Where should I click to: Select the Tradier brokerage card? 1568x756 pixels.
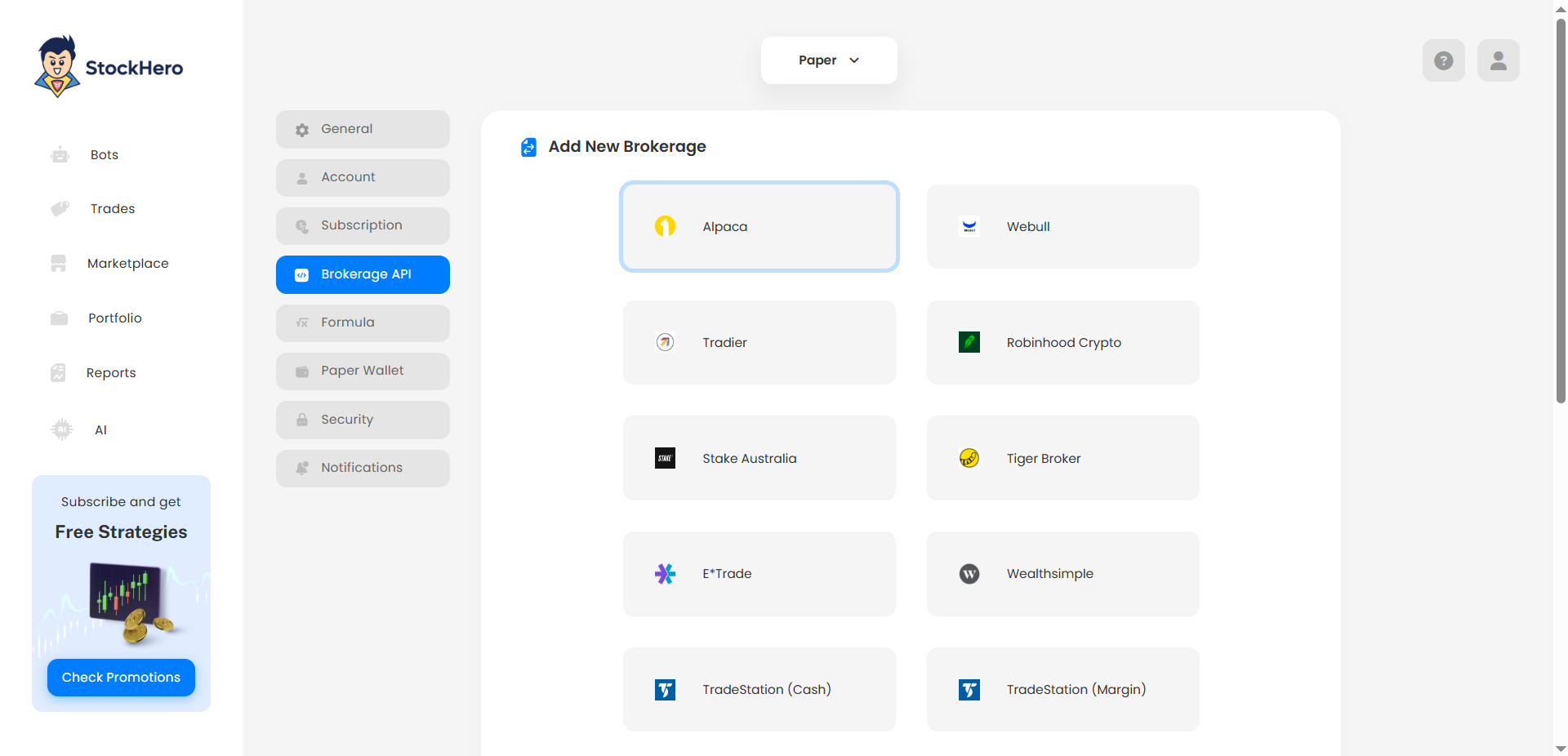click(x=759, y=342)
